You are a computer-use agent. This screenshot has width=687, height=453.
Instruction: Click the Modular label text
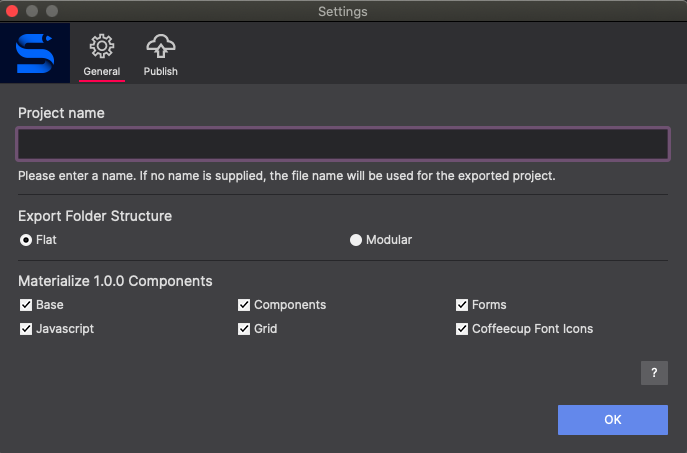[389, 240]
